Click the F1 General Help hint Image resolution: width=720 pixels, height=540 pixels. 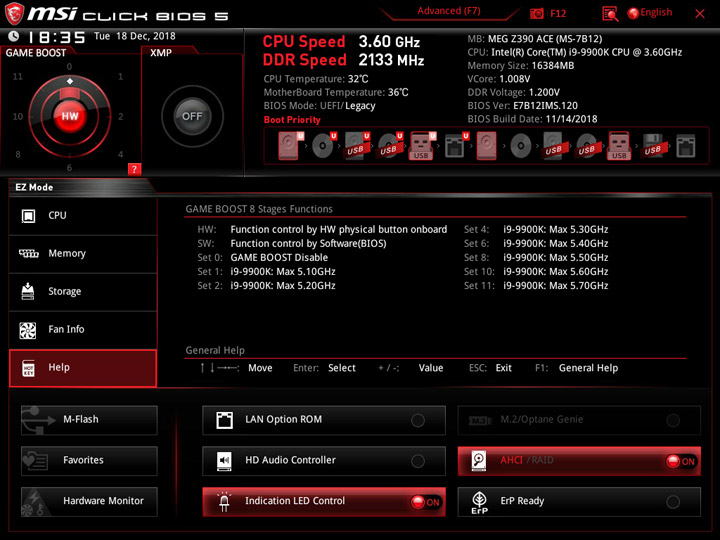pyautogui.click(x=577, y=368)
